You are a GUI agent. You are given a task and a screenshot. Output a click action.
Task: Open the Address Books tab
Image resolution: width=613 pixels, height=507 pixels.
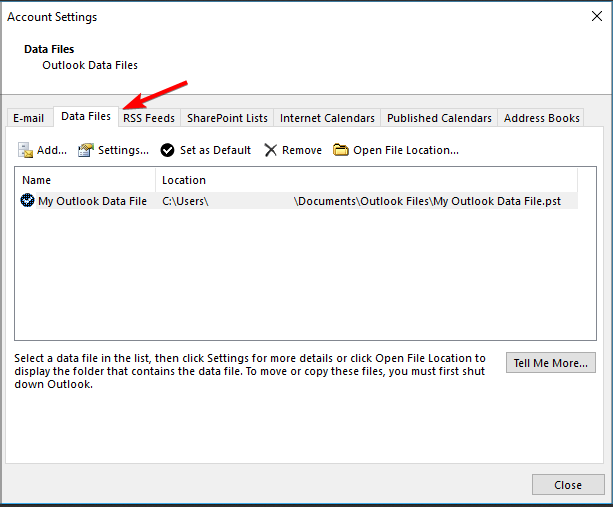coord(541,118)
